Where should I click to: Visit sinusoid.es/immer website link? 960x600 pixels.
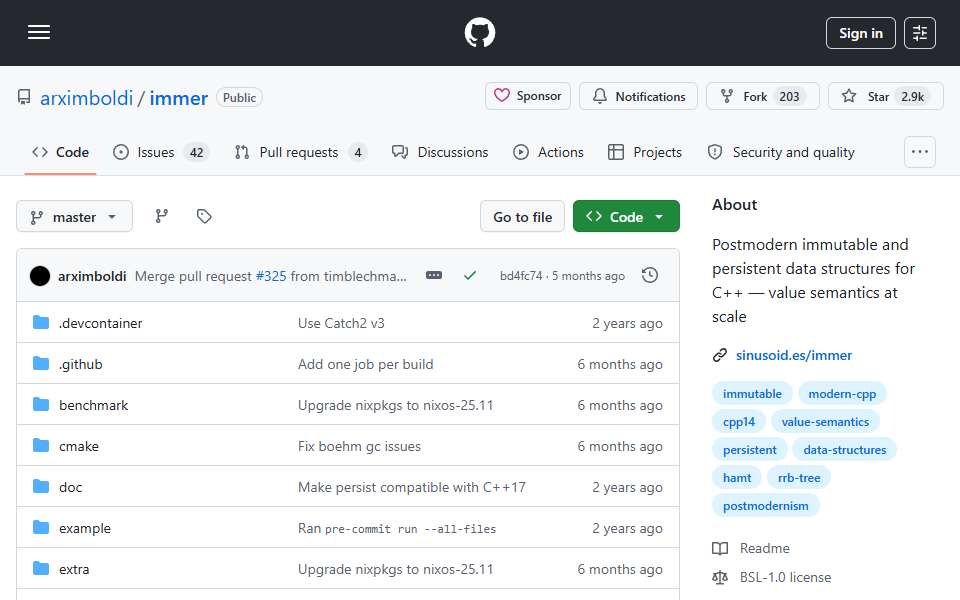(x=793, y=355)
